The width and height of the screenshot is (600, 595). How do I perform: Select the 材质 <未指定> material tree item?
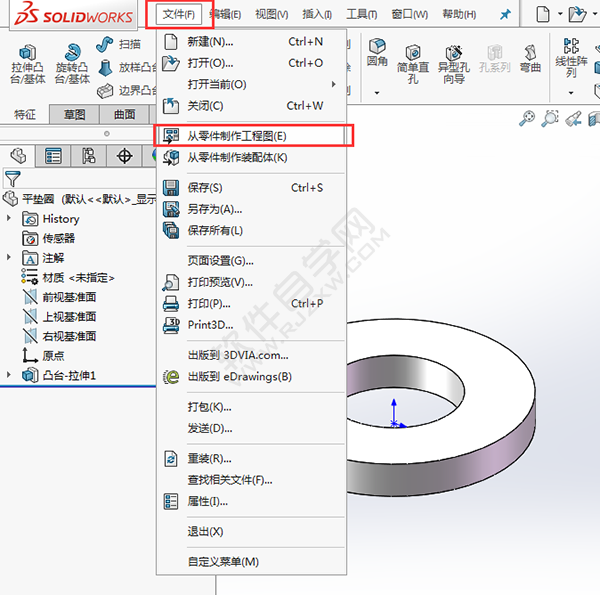click(68, 277)
